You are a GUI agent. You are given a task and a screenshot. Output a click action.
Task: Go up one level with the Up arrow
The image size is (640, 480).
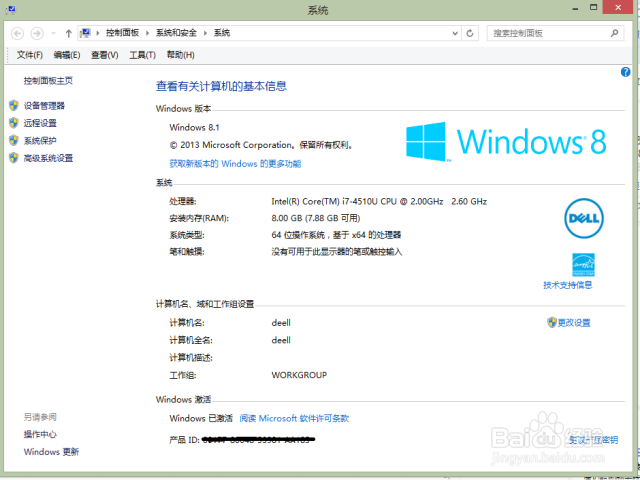tap(69, 33)
